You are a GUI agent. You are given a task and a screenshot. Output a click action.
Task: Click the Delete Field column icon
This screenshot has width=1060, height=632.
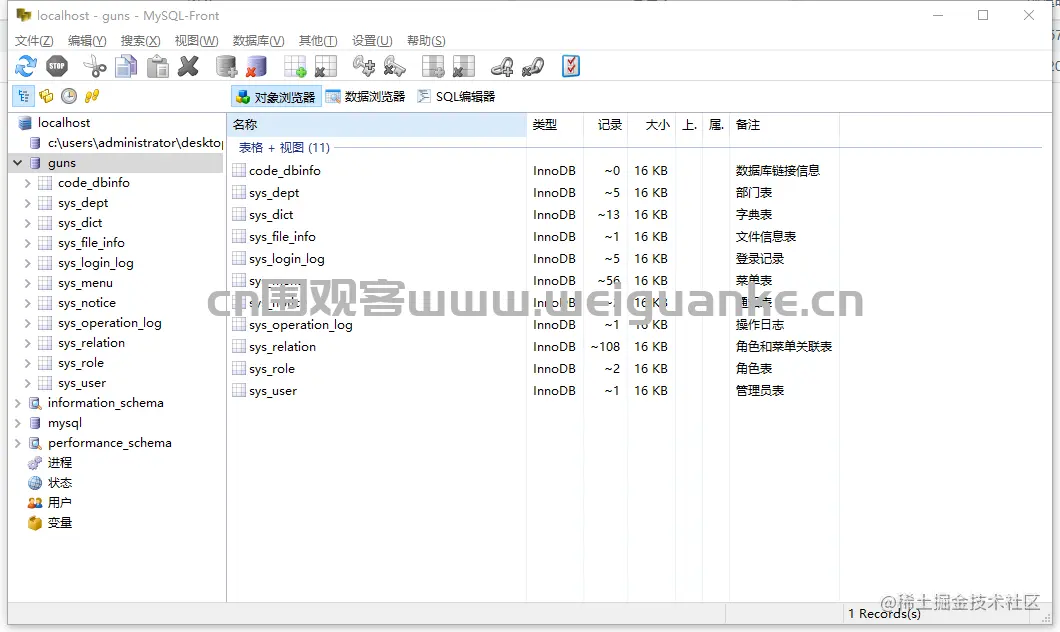pos(464,66)
